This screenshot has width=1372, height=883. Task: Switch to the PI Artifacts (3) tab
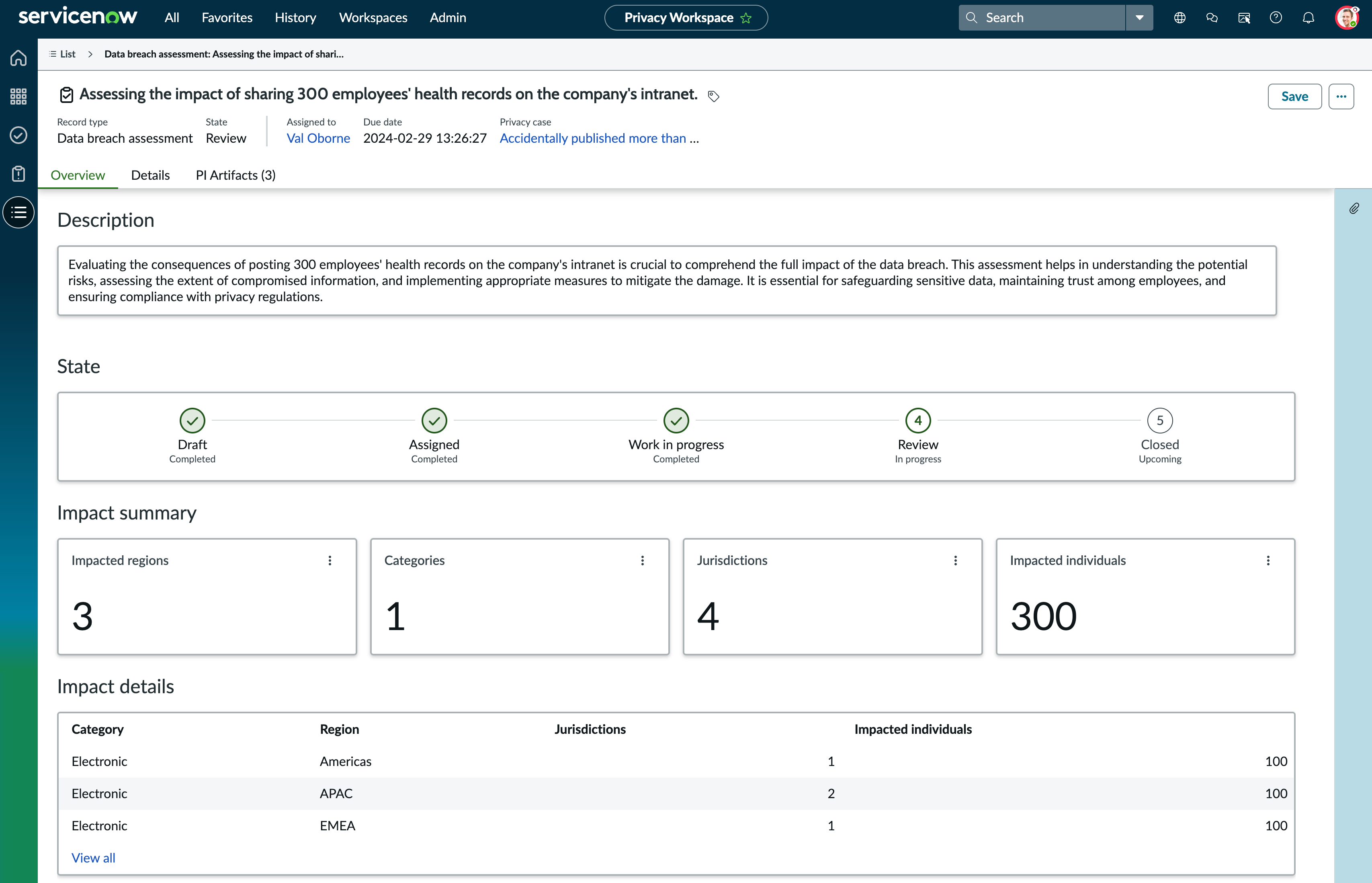(235, 175)
